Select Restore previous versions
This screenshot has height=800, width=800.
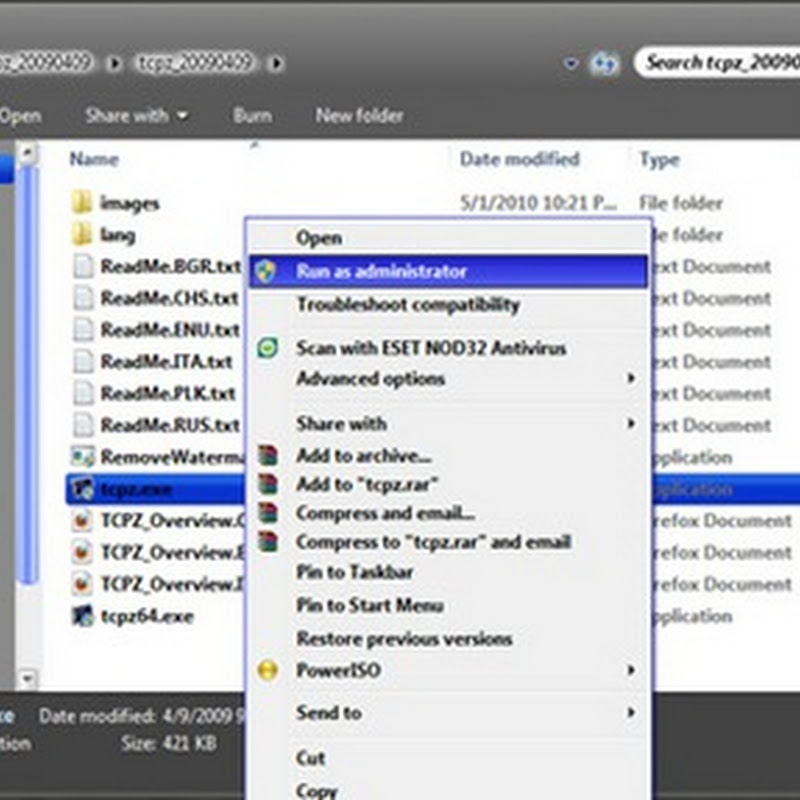[448, 638]
